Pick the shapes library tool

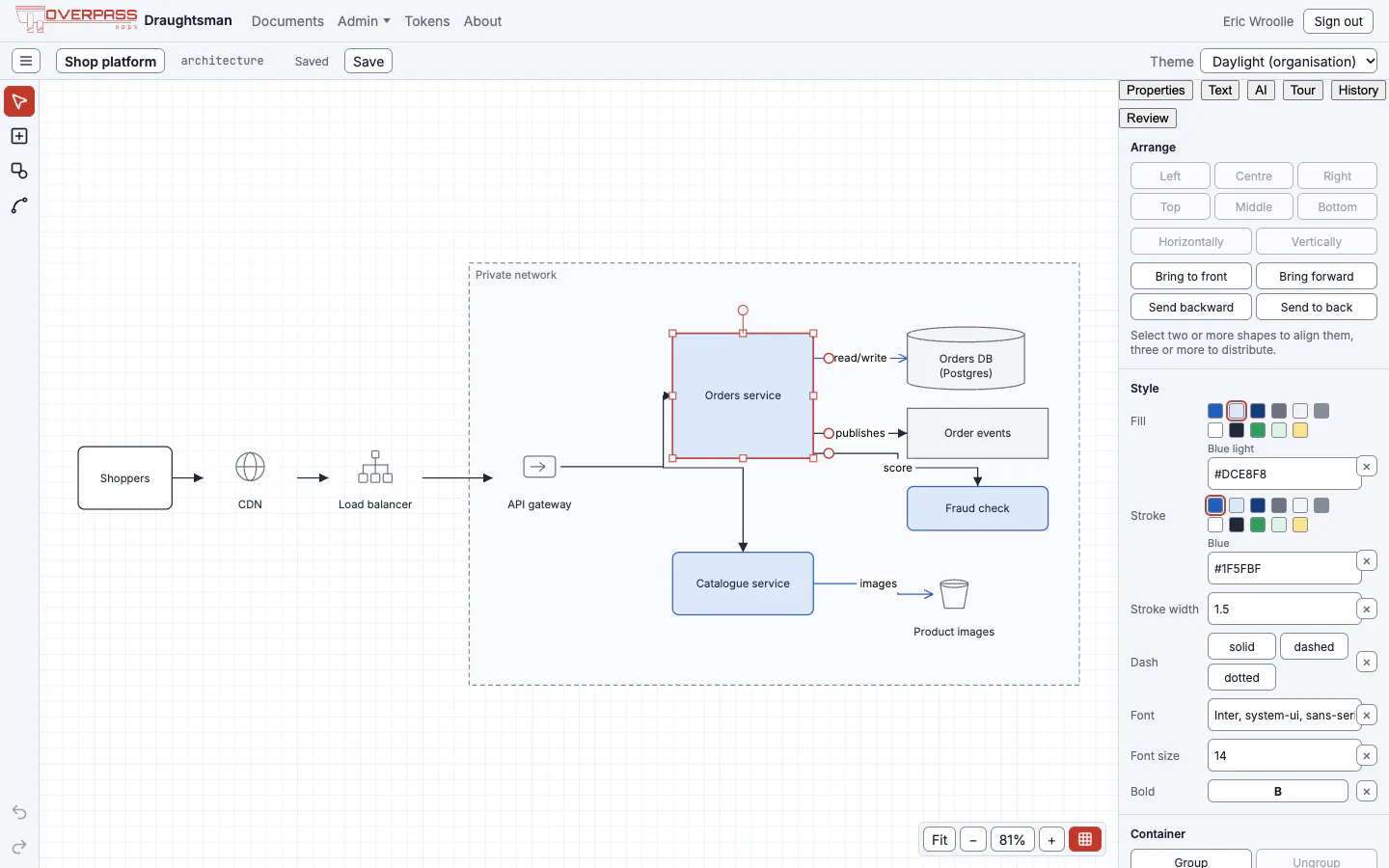[x=19, y=171]
